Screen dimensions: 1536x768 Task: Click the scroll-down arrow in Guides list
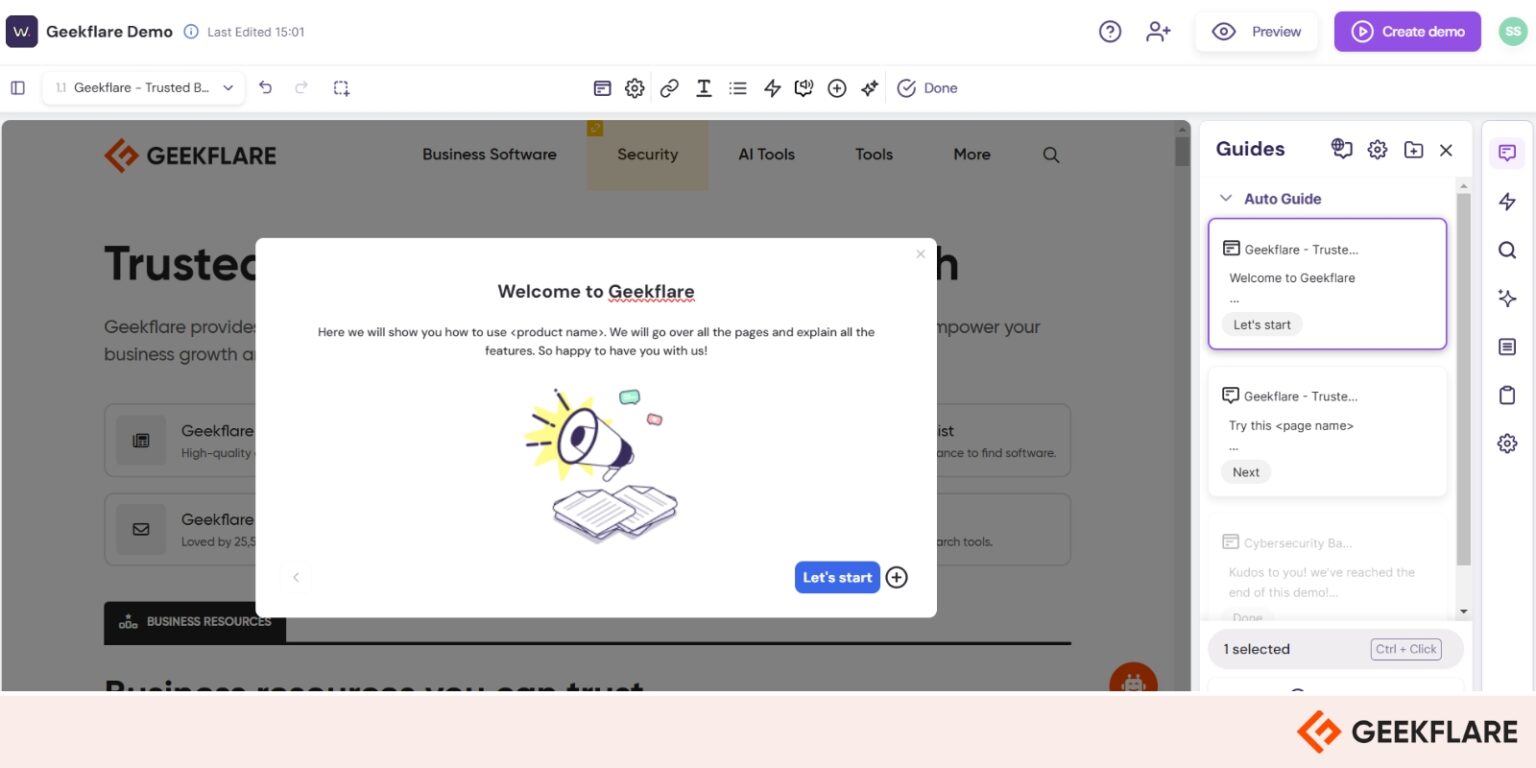click(1463, 611)
